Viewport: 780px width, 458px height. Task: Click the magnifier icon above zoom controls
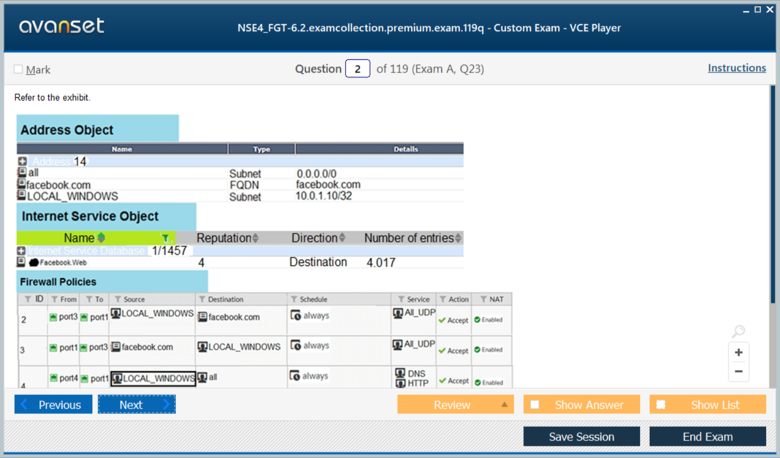pyautogui.click(x=738, y=331)
